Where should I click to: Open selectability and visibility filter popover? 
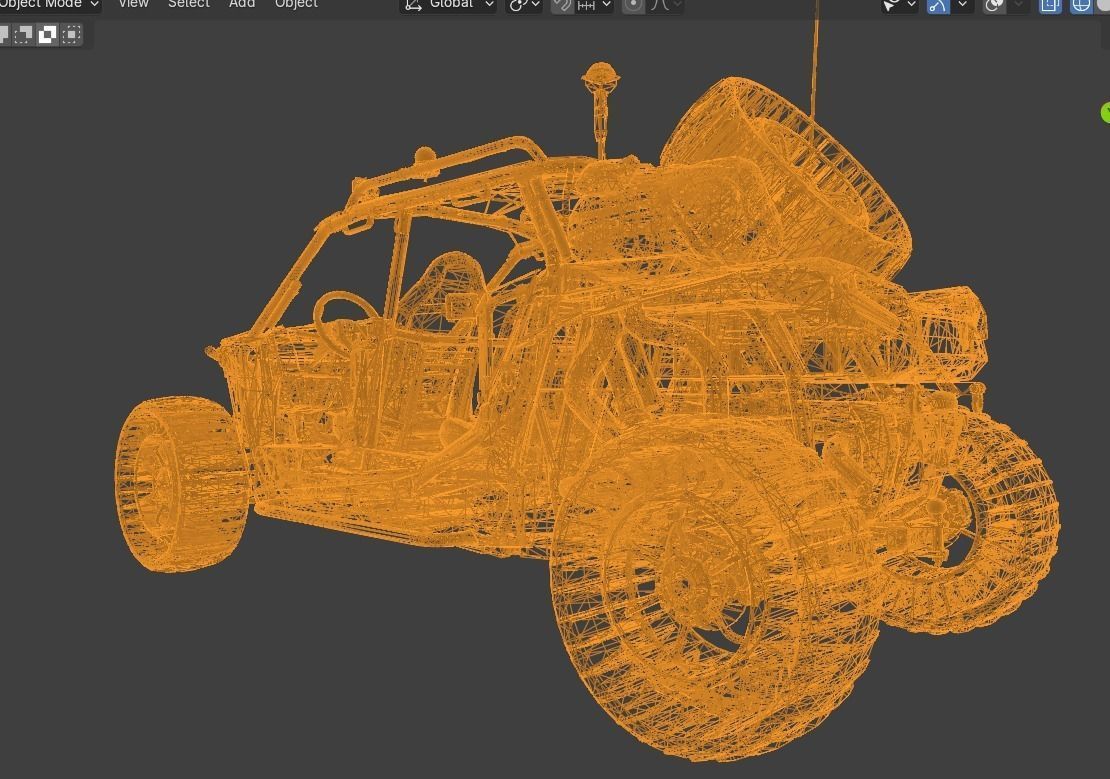(899, 5)
